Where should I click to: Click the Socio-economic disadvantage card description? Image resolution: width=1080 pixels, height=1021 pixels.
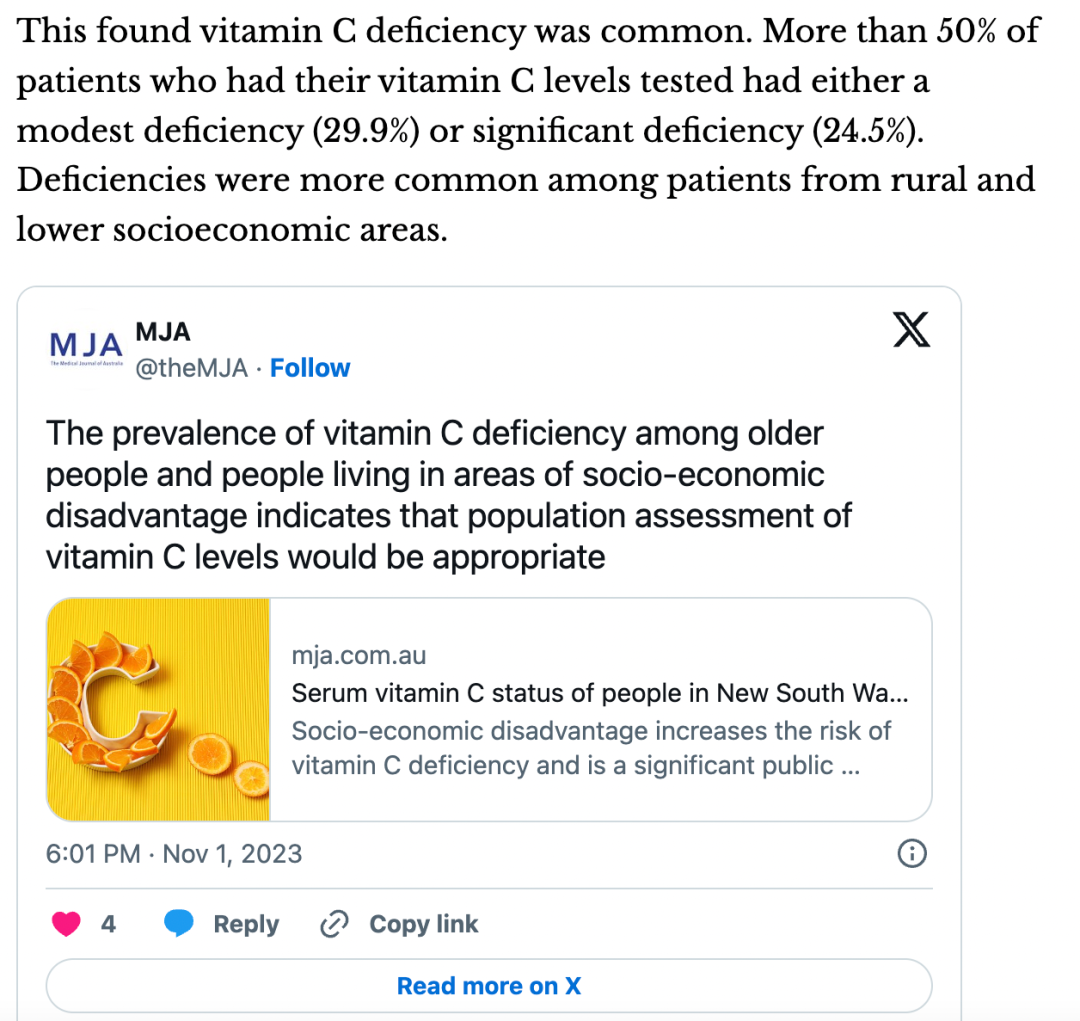point(590,747)
